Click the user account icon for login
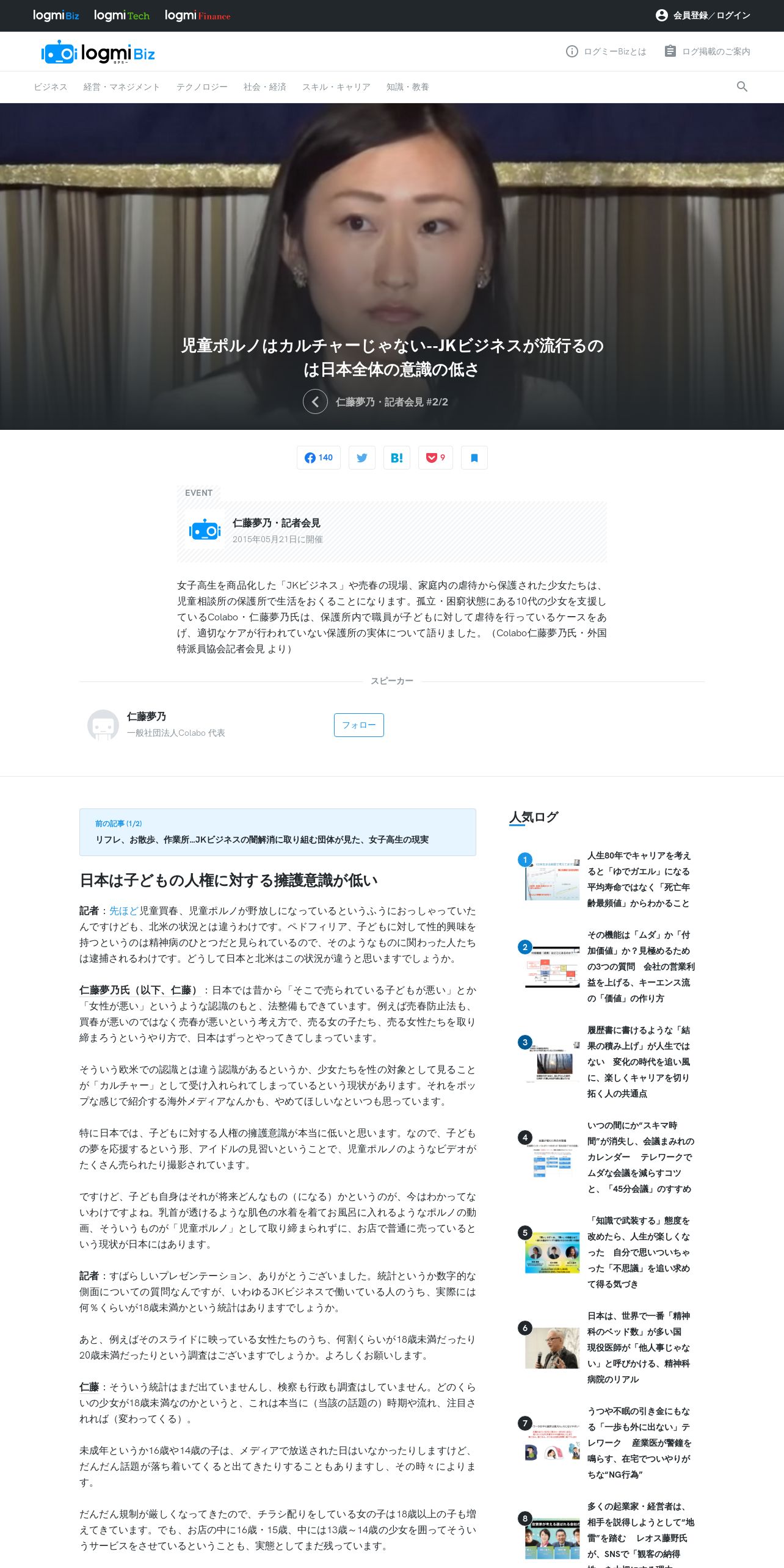Screen dimensions: 784x1568 [661, 15]
